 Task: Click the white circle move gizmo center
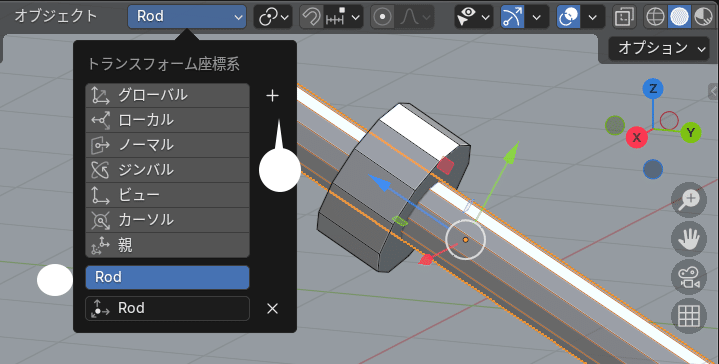[x=465, y=239]
